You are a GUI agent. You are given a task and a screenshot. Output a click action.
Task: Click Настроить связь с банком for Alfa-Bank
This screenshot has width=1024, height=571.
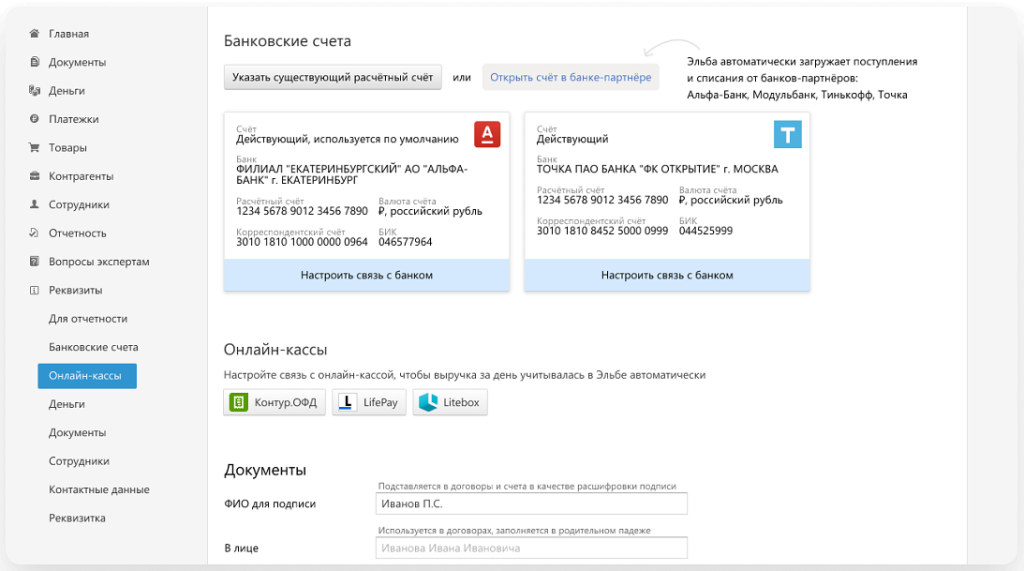(x=366, y=275)
